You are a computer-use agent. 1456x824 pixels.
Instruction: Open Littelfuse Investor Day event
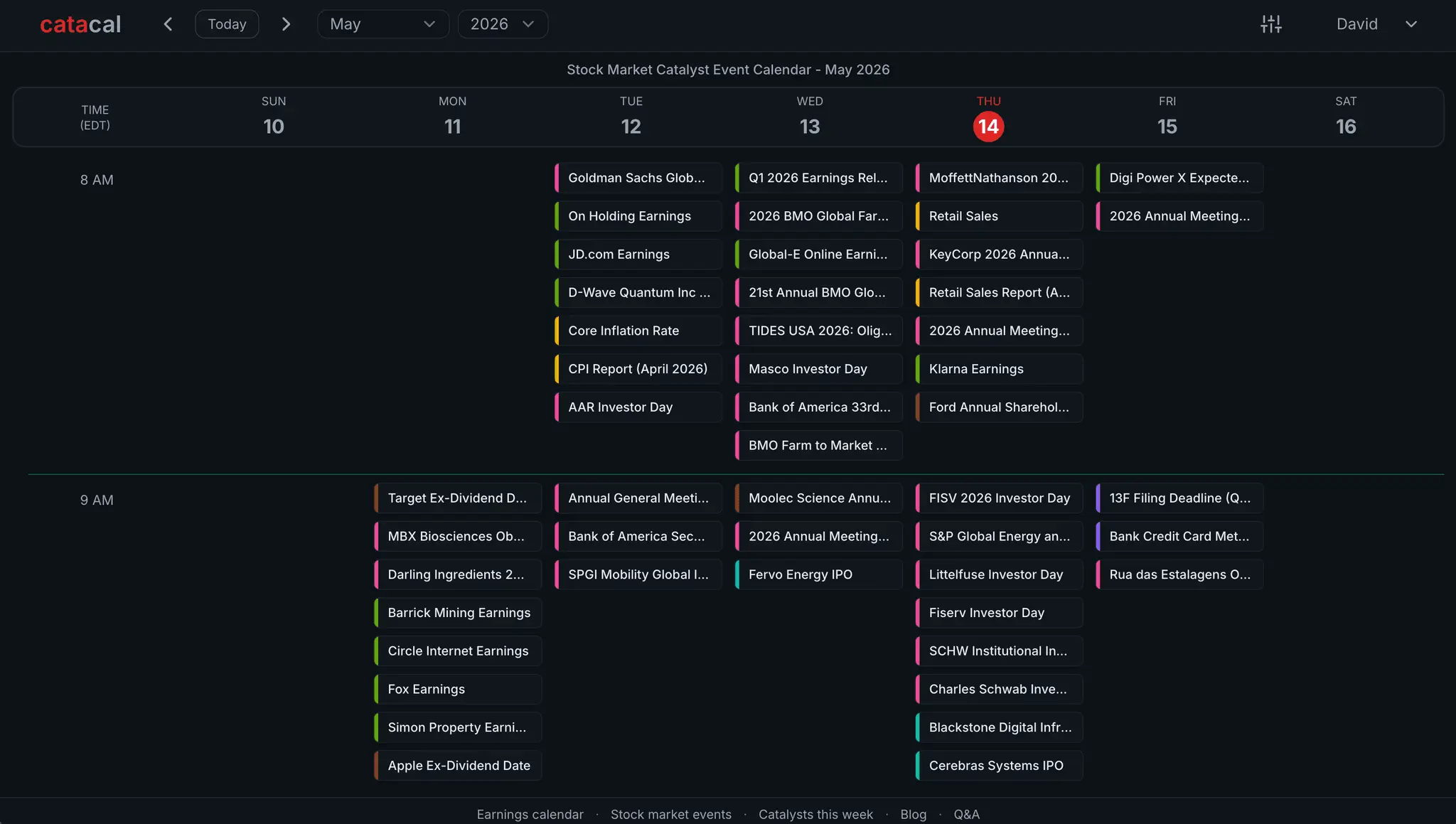coord(1000,574)
